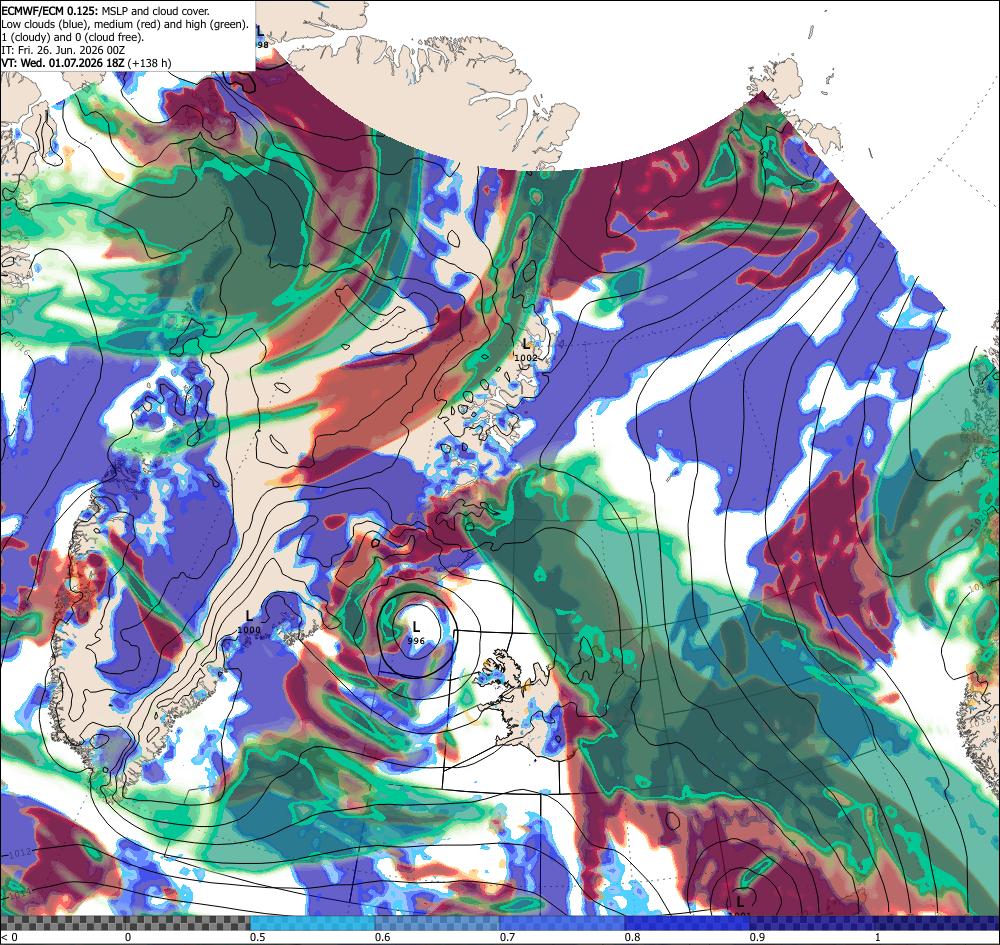
Task: Select the 0.8 dark blue legend segment
Action: [688, 923]
